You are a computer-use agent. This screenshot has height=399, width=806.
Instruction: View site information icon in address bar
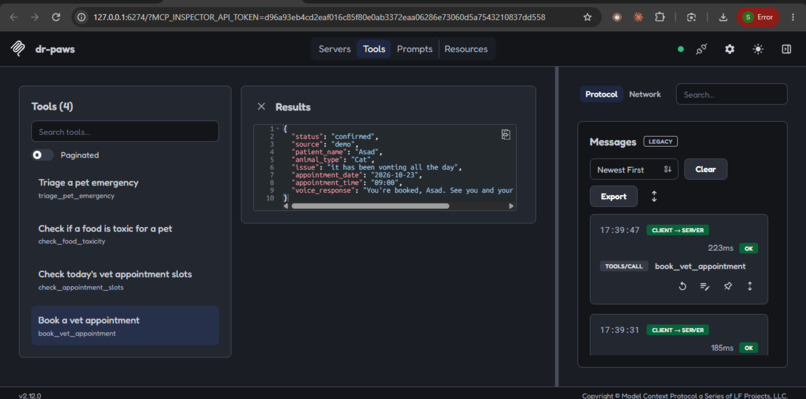click(x=81, y=17)
